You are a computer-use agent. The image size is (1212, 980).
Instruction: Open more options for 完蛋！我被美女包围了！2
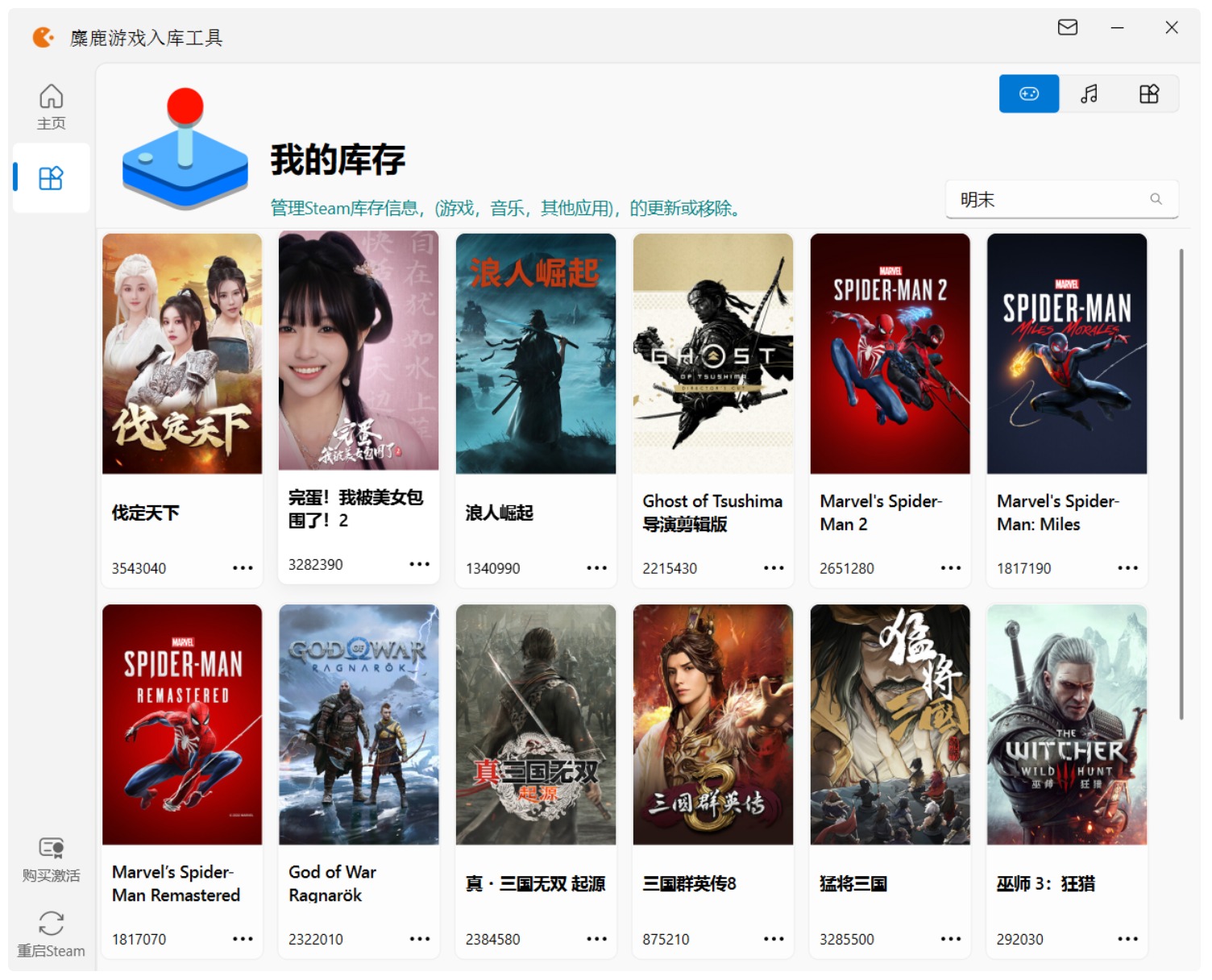[x=420, y=564]
